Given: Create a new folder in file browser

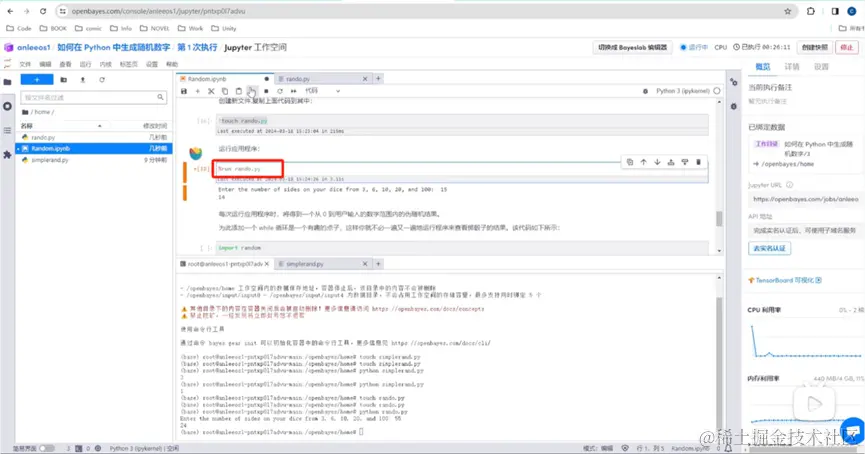Looking at the screenshot, I should 63,80.
